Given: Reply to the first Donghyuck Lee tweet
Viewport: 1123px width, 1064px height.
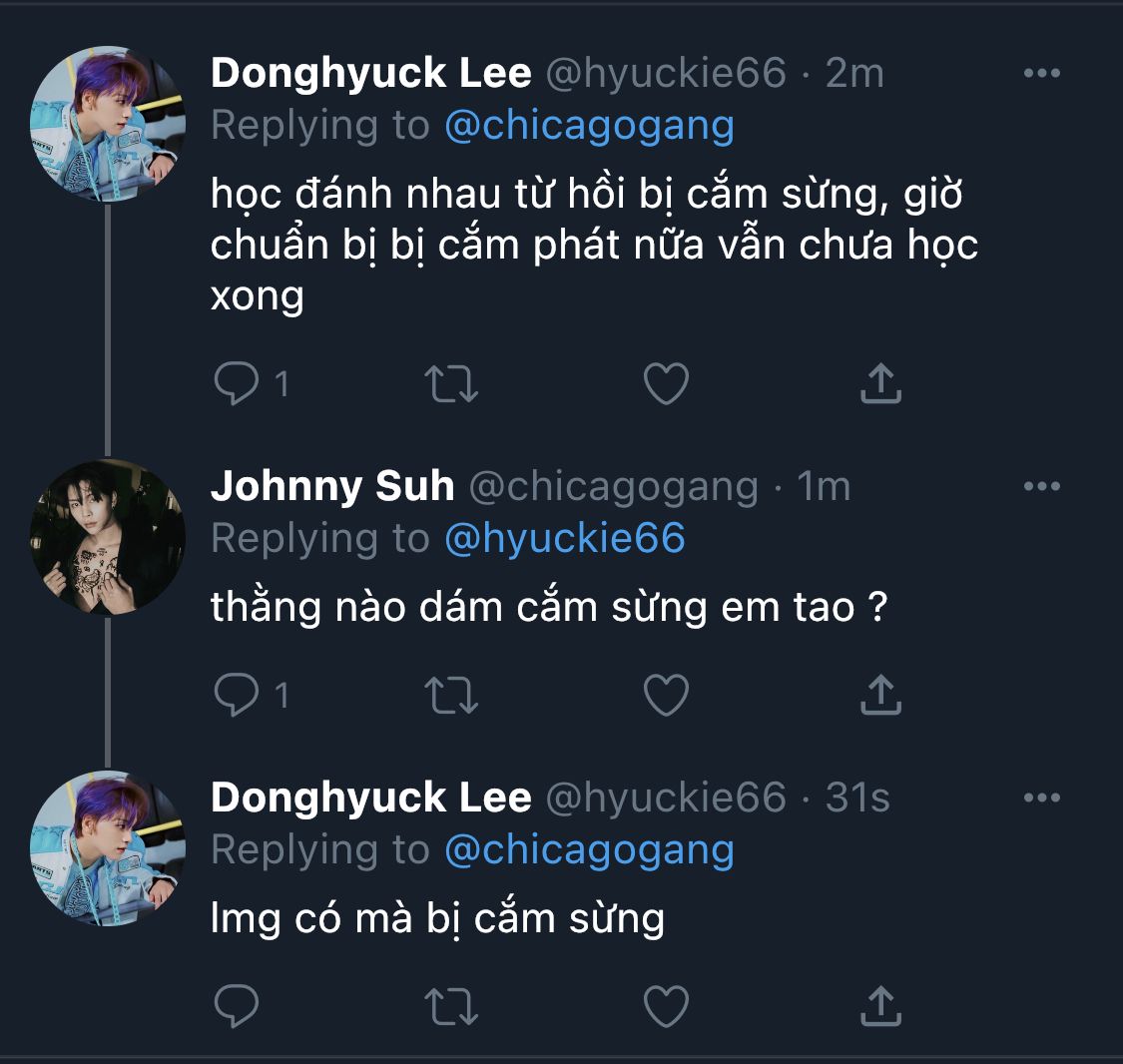Looking at the screenshot, I should coord(238,383).
